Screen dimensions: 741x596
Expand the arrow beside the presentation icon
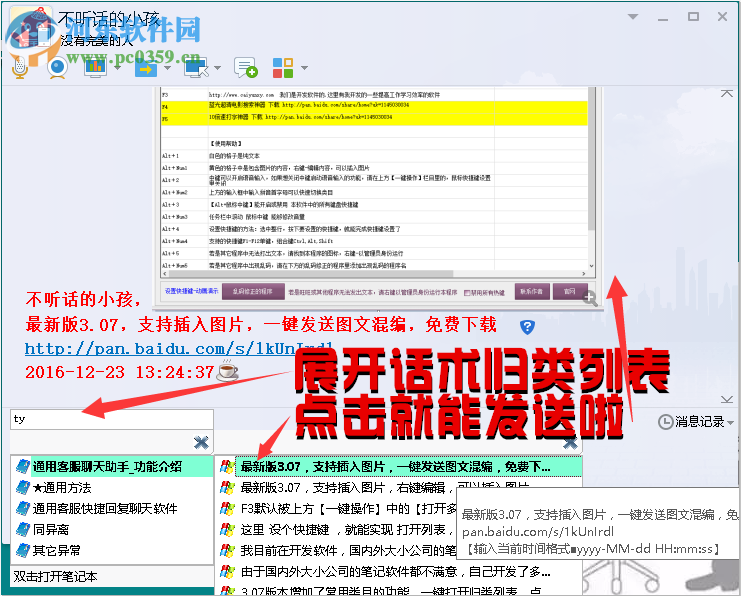118,68
